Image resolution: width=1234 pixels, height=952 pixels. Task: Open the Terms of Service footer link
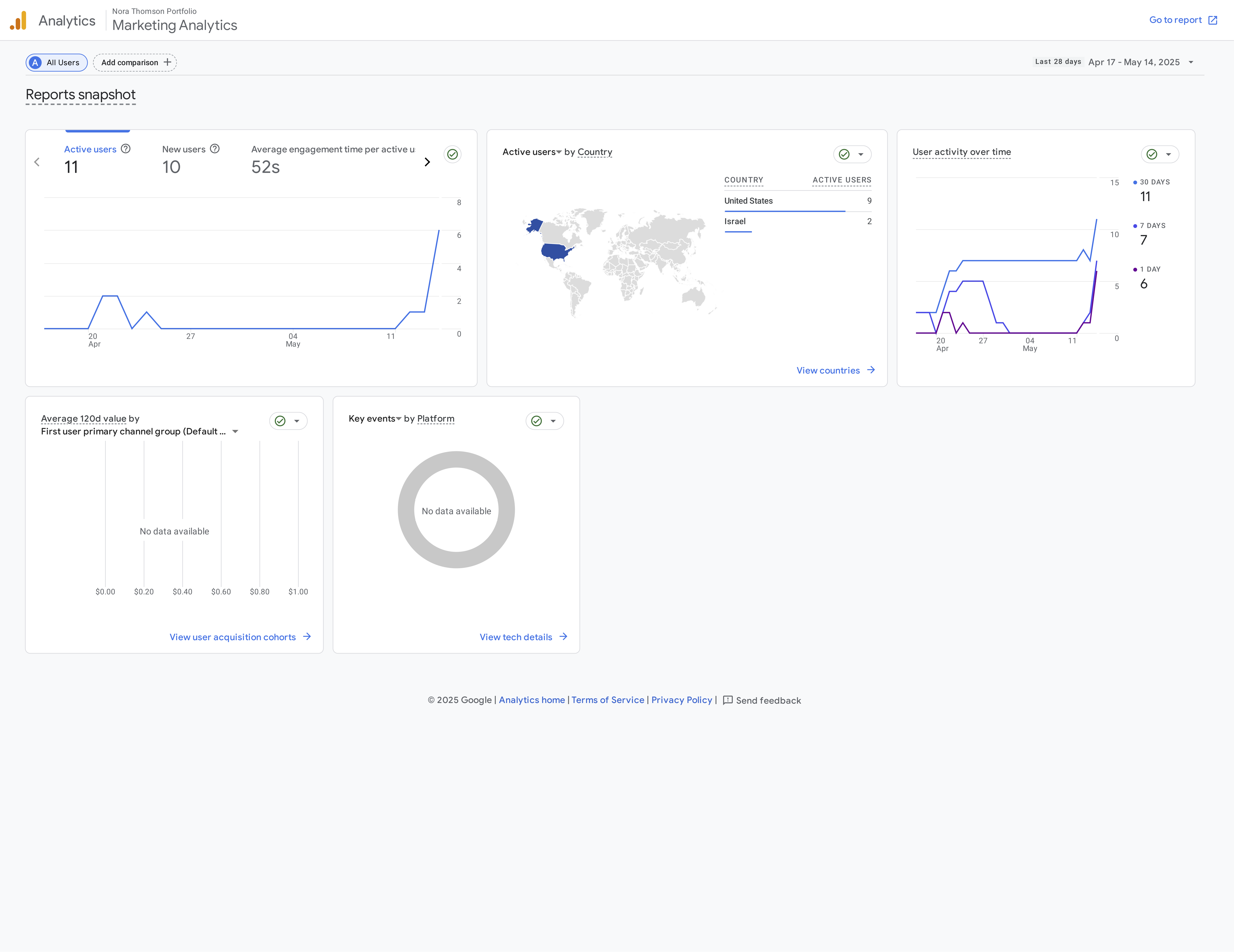(x=608, y=700)
